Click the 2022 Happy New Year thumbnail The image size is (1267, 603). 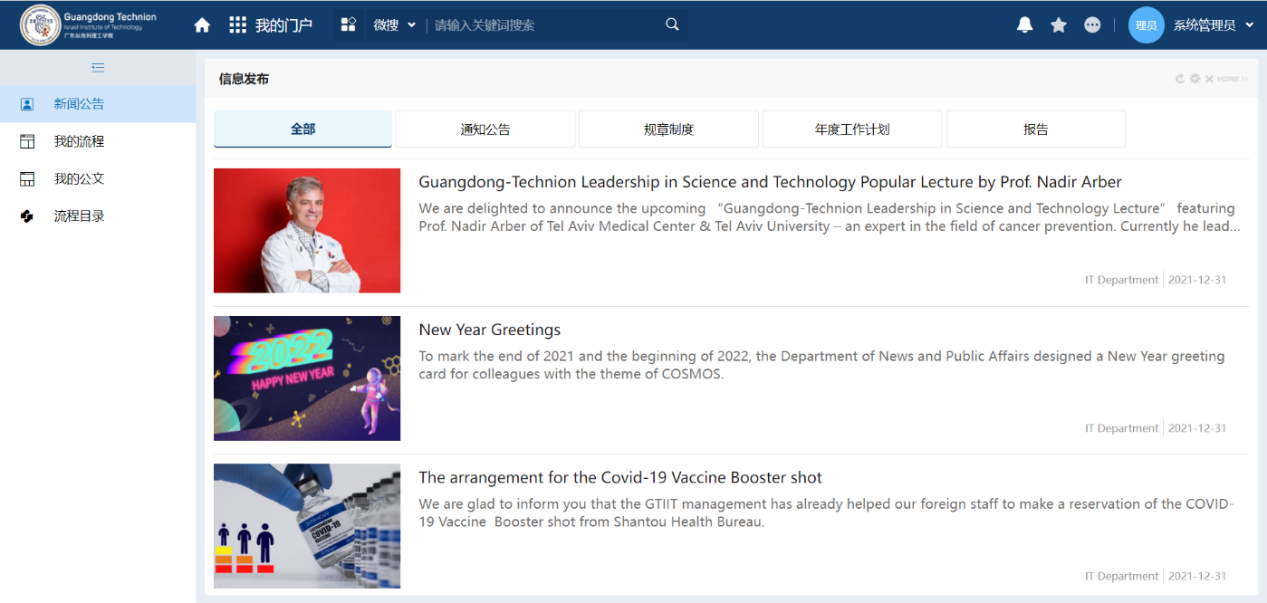307,379
